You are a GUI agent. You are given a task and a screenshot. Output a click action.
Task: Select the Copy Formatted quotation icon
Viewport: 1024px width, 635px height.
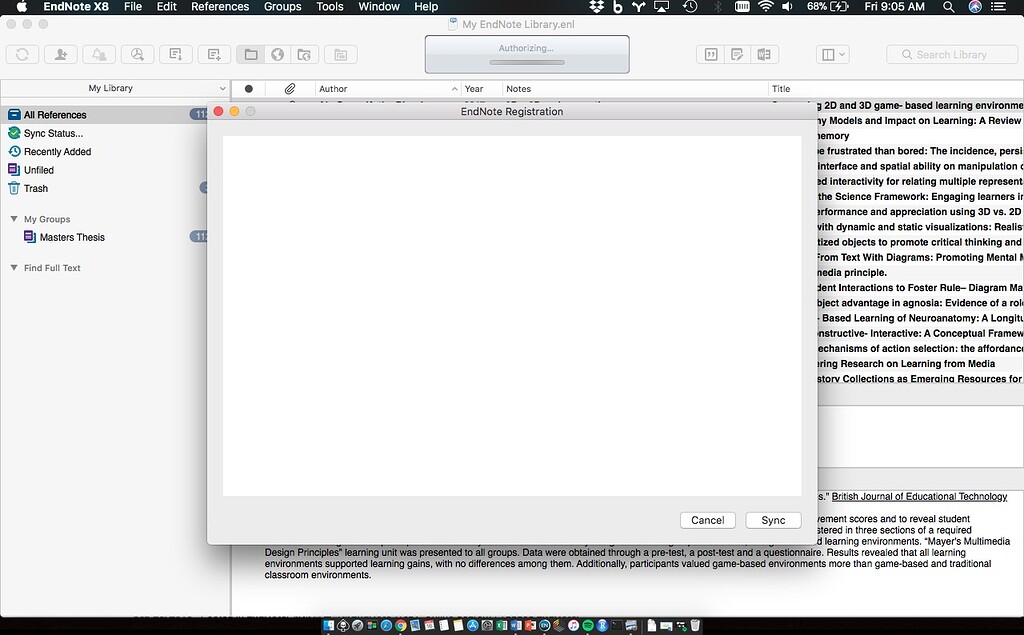[711, 55]
